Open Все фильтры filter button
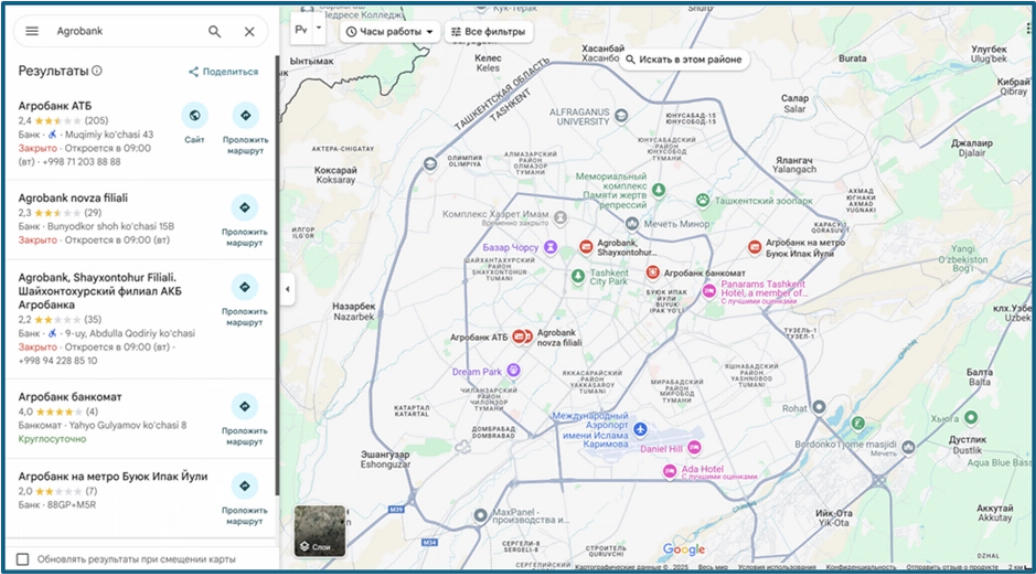The width and height of the screenshot is (1036, 574). click(488, 32)
